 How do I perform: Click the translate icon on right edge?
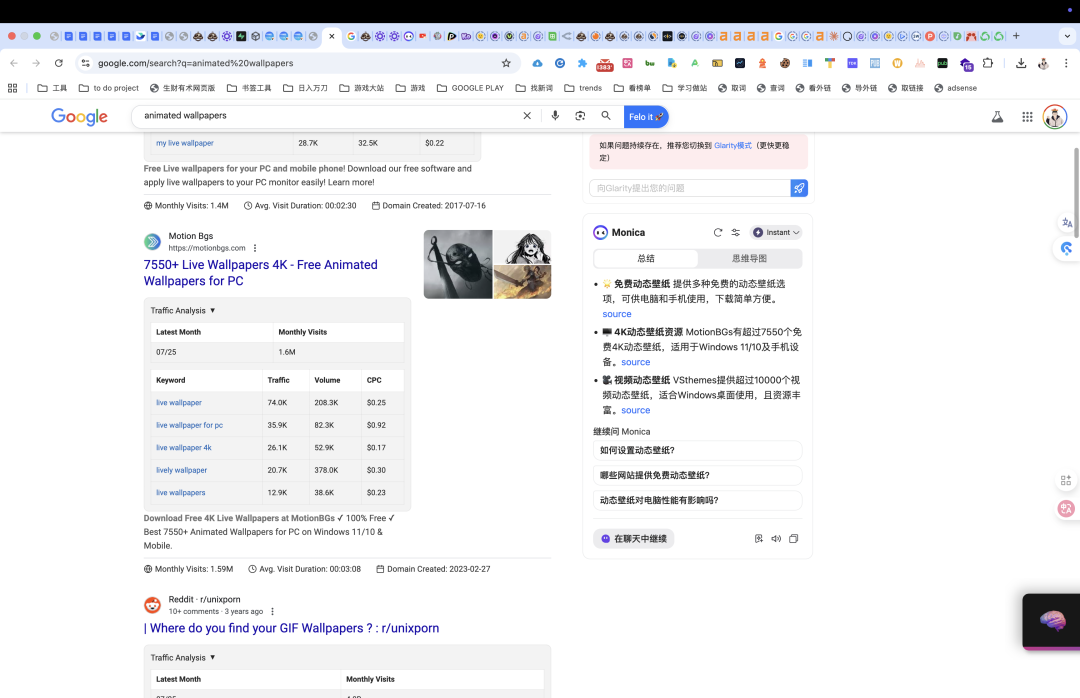(1067, 223)
